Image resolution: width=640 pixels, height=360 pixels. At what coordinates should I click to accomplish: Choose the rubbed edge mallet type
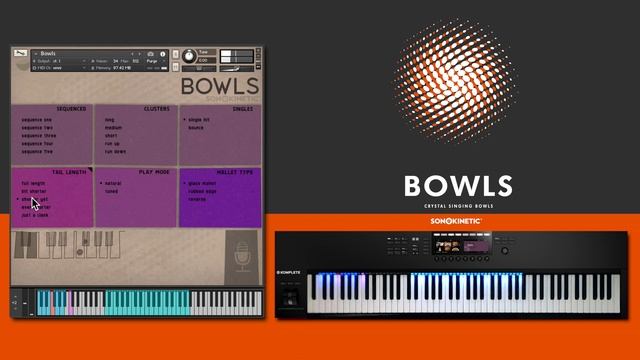click(x=202, y=191)
